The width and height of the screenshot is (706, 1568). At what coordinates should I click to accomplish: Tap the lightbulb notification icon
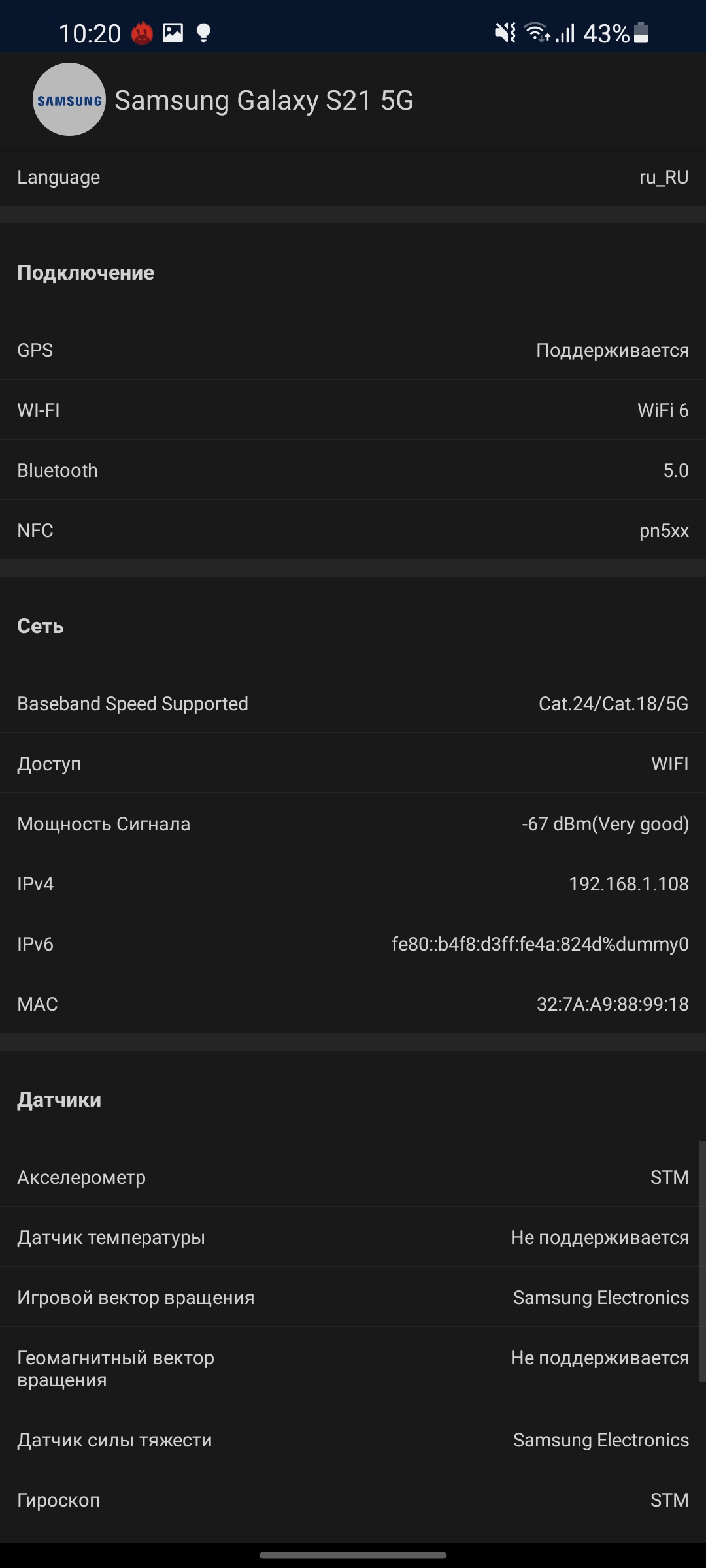[x=203, y=33]
